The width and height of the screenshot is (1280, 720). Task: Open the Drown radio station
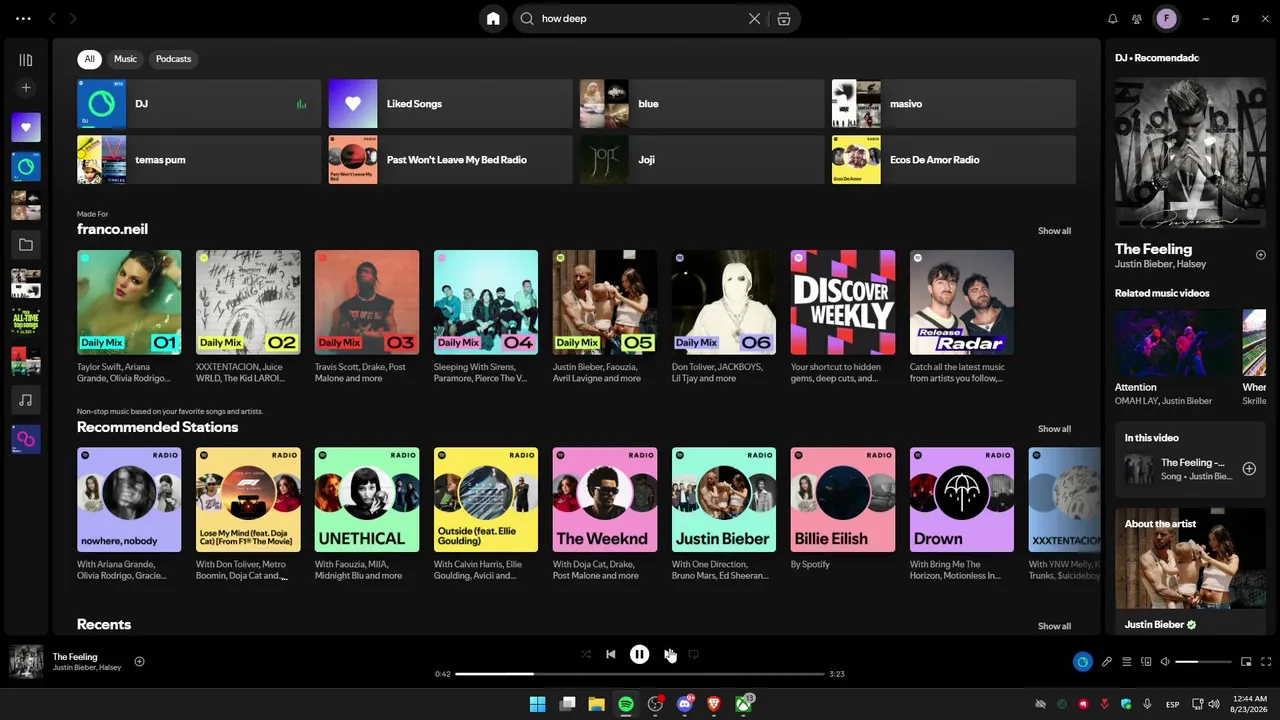click(962, 500)
